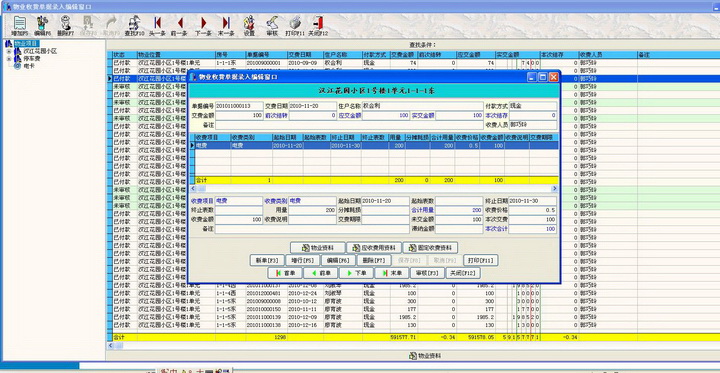Click the 打印[F11] dialog button
The width and height of the screenshot is (720, 373).
[480, 260]
